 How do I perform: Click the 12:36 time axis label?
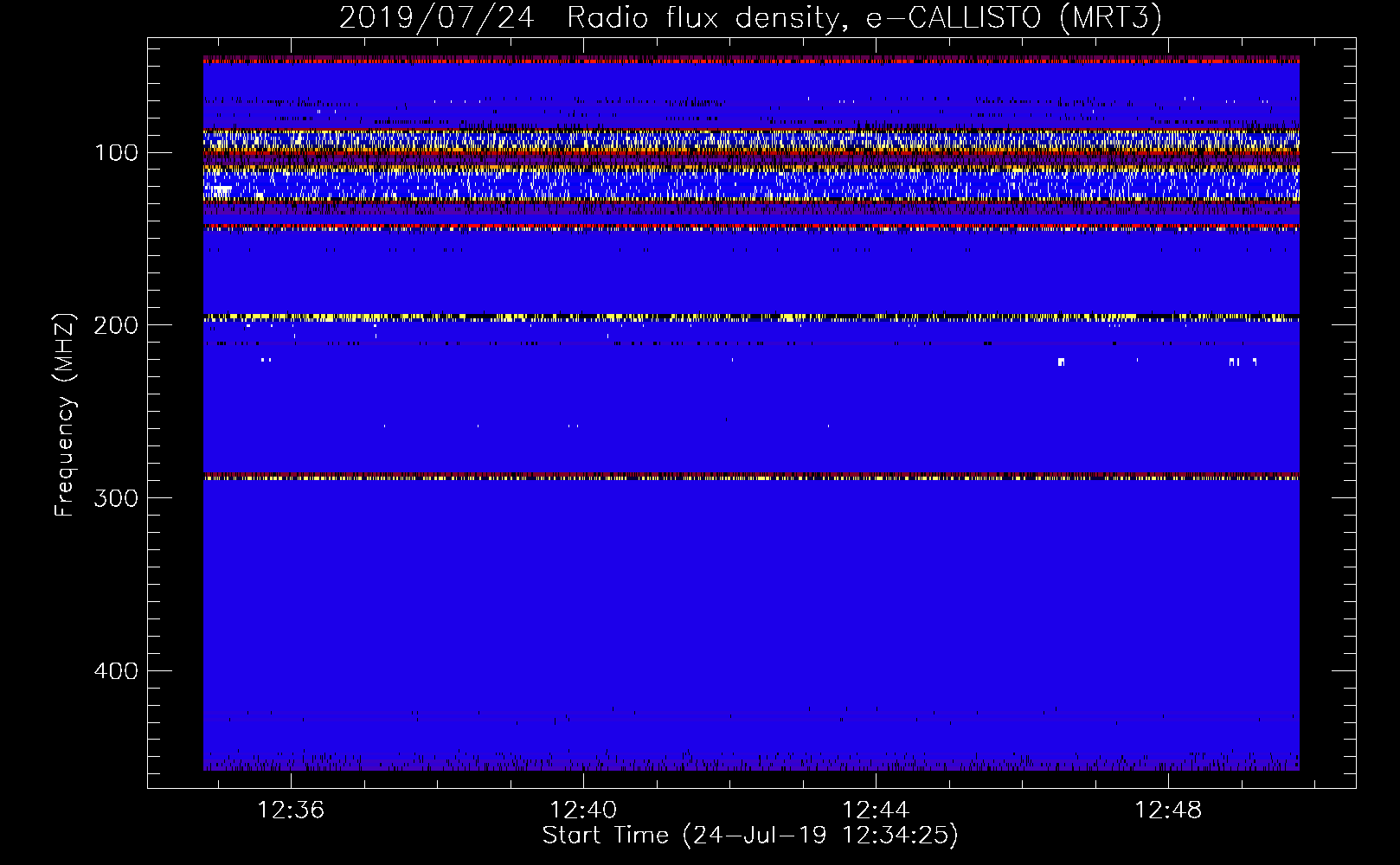[291, 811]
